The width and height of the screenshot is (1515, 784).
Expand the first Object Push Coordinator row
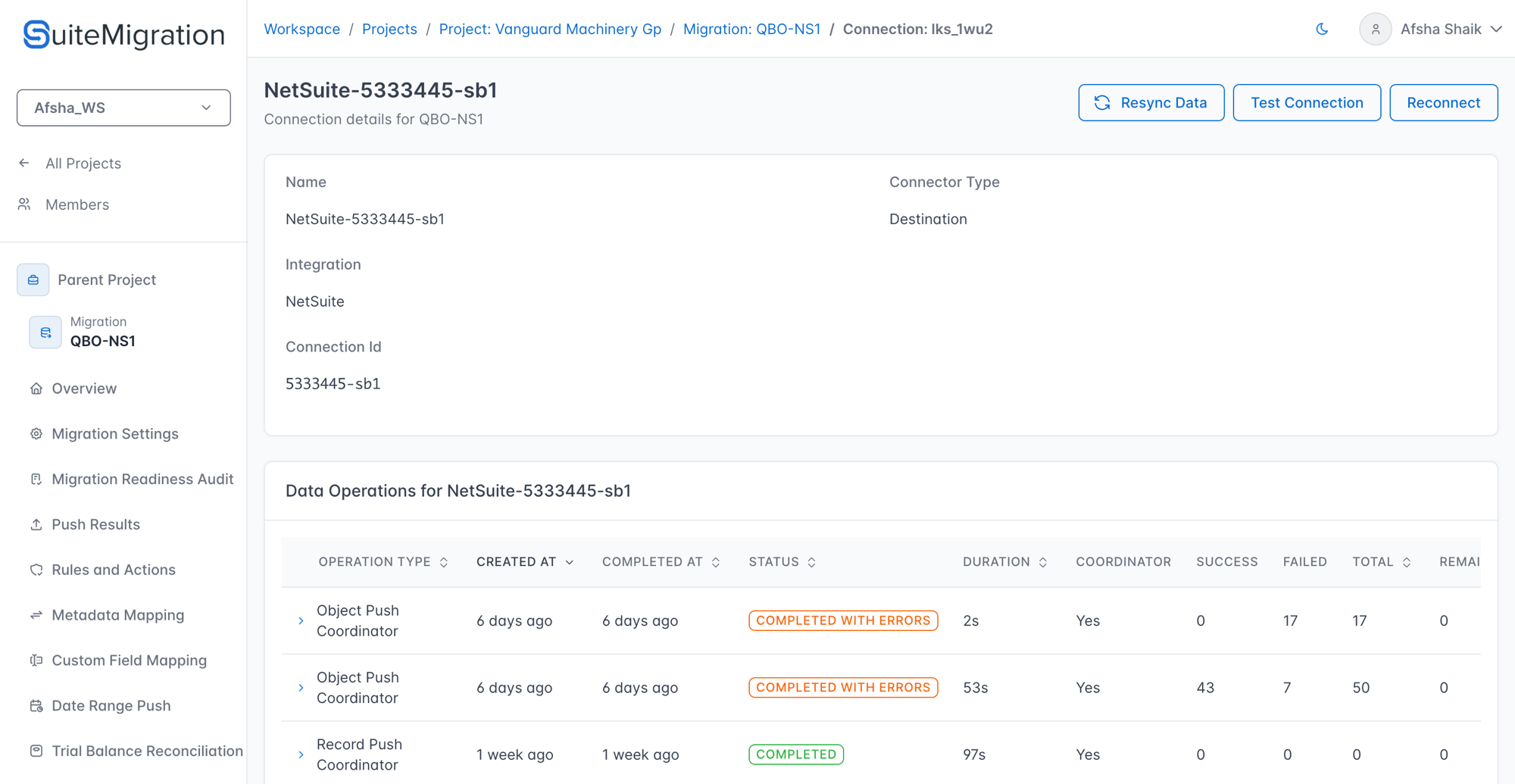301,621
